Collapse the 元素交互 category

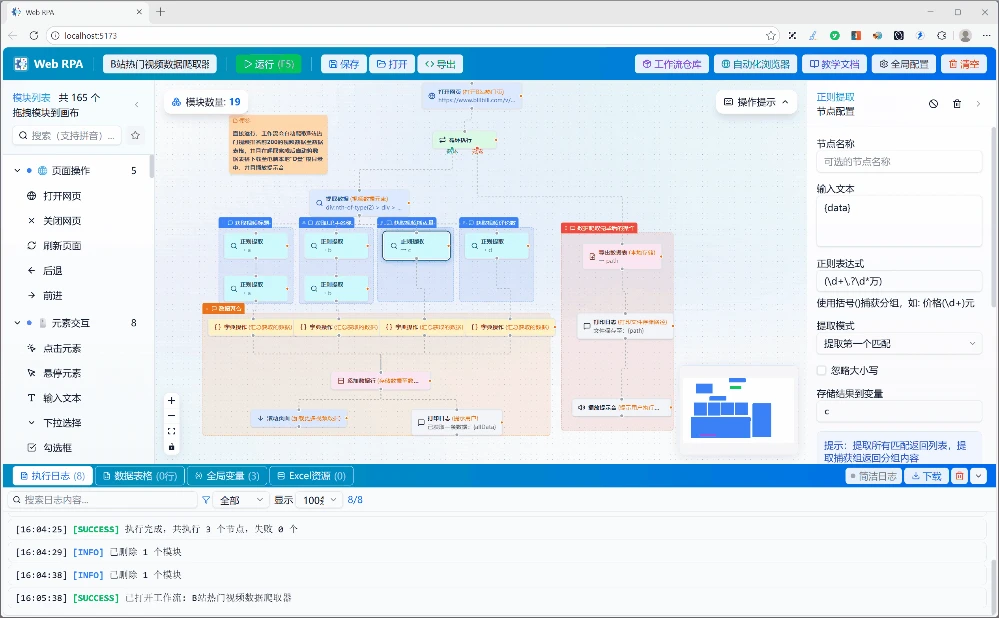click(17, 323)
